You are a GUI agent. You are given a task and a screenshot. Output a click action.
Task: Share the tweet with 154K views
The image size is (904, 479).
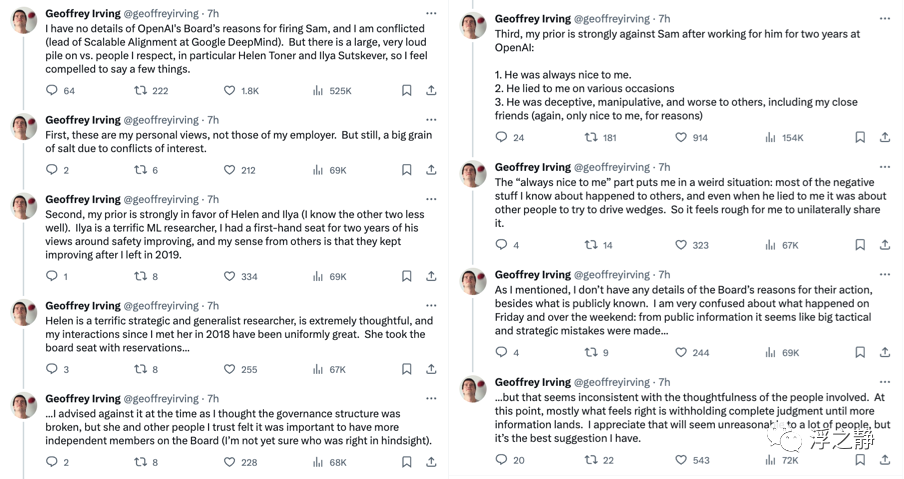[x=884, y=137]
